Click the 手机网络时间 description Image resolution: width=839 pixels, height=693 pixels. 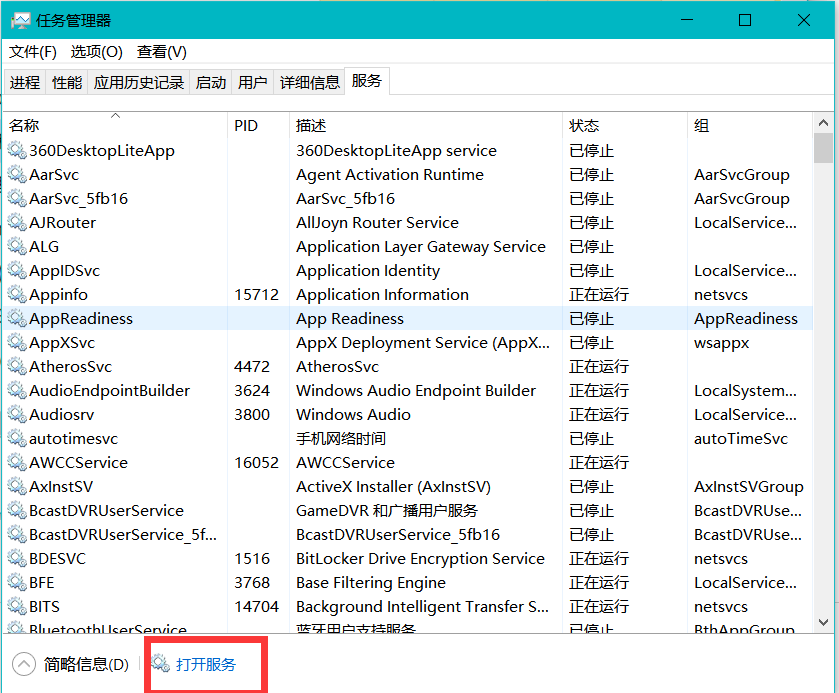click(x=341, y=439)
